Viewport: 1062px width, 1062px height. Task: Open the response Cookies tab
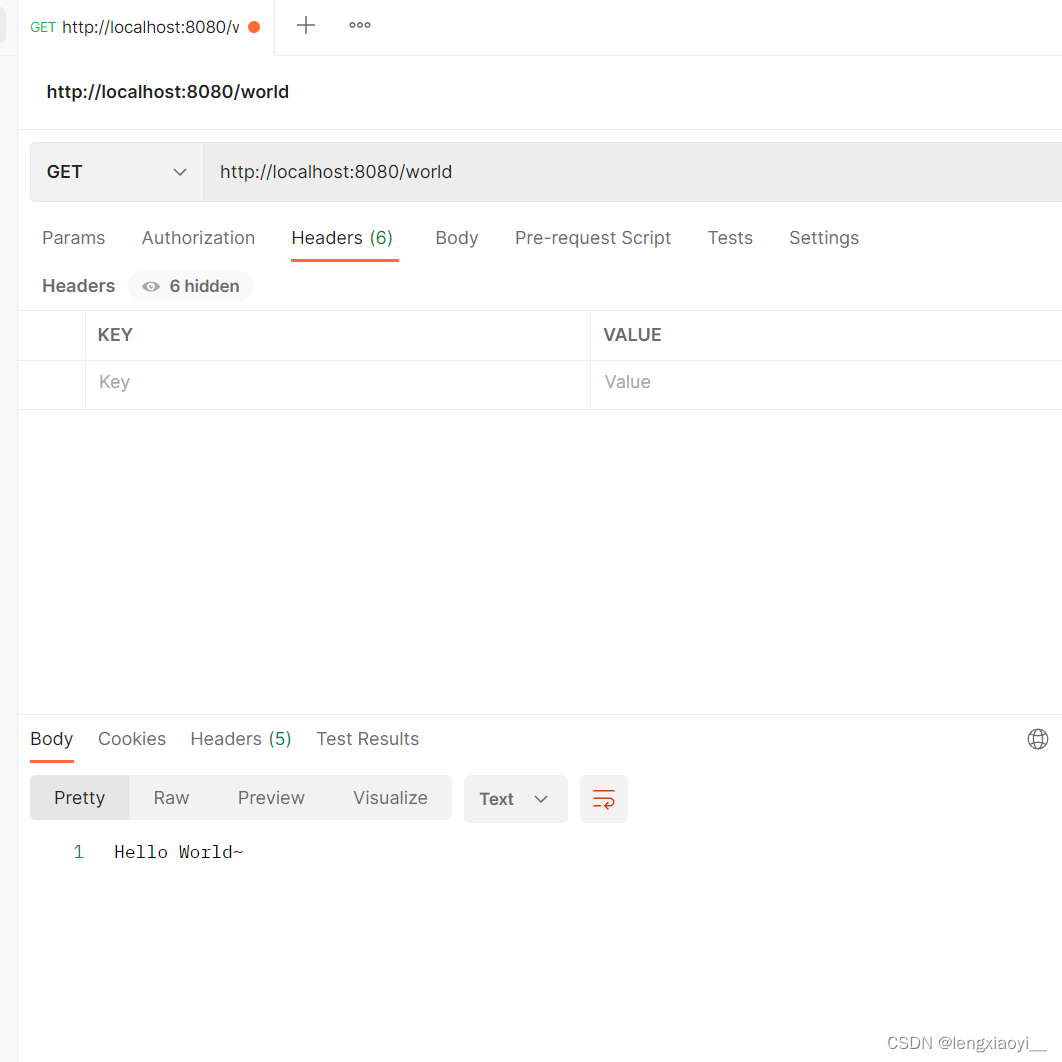point(132,739)
